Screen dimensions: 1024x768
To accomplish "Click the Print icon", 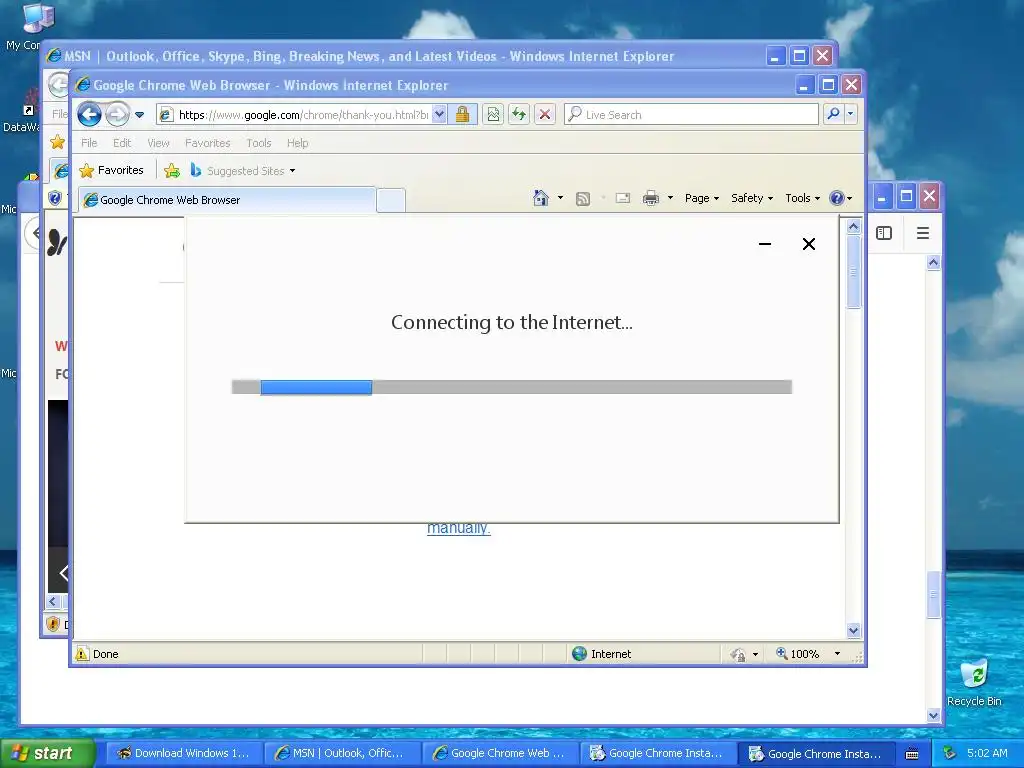I will click(x=651, y=198).
